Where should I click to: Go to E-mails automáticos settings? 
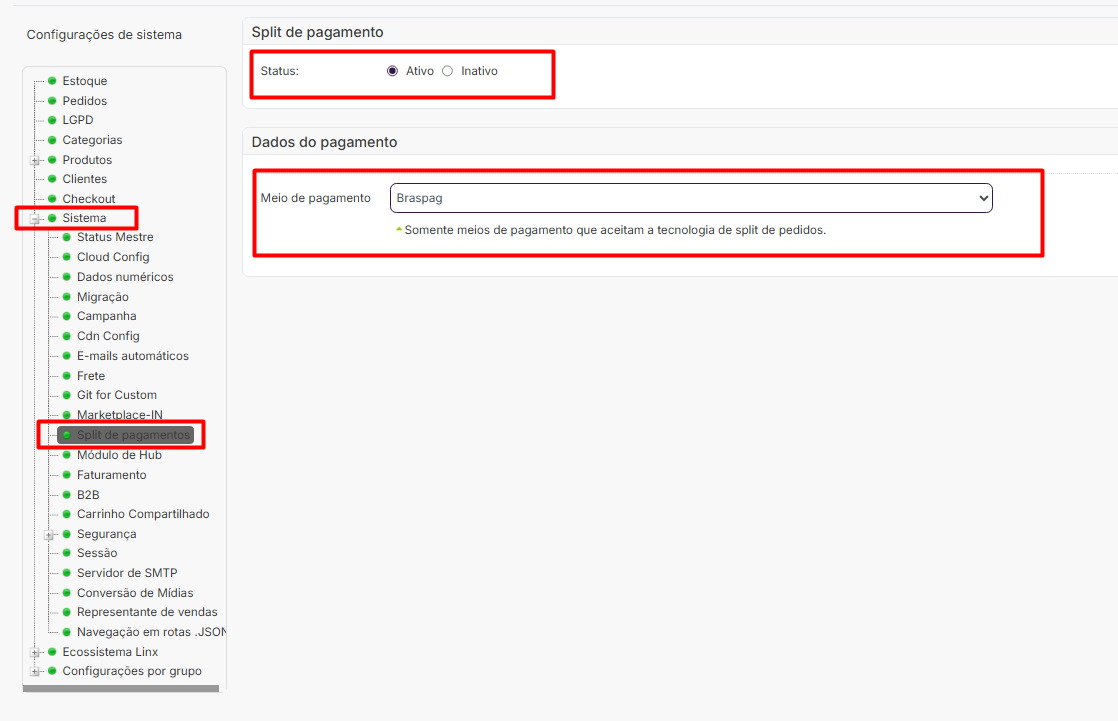[x=133, y=356]
